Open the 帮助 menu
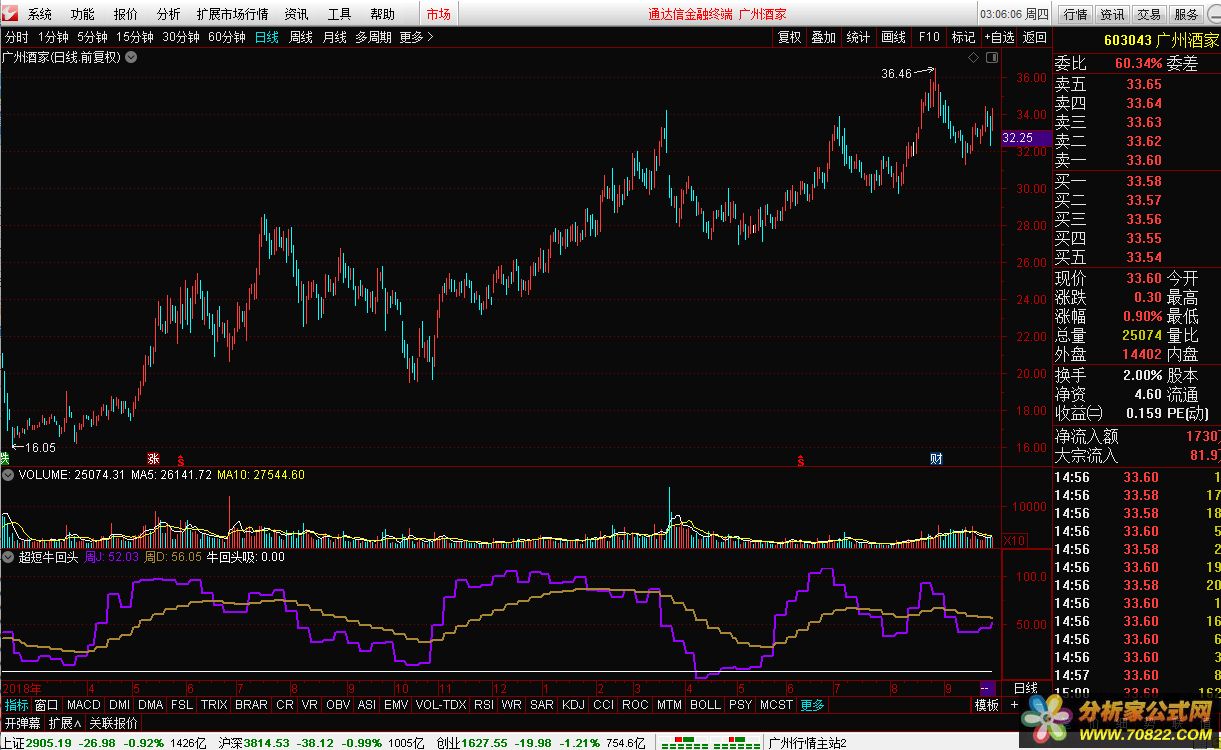 pyautogui.click(x=382, y=14)
